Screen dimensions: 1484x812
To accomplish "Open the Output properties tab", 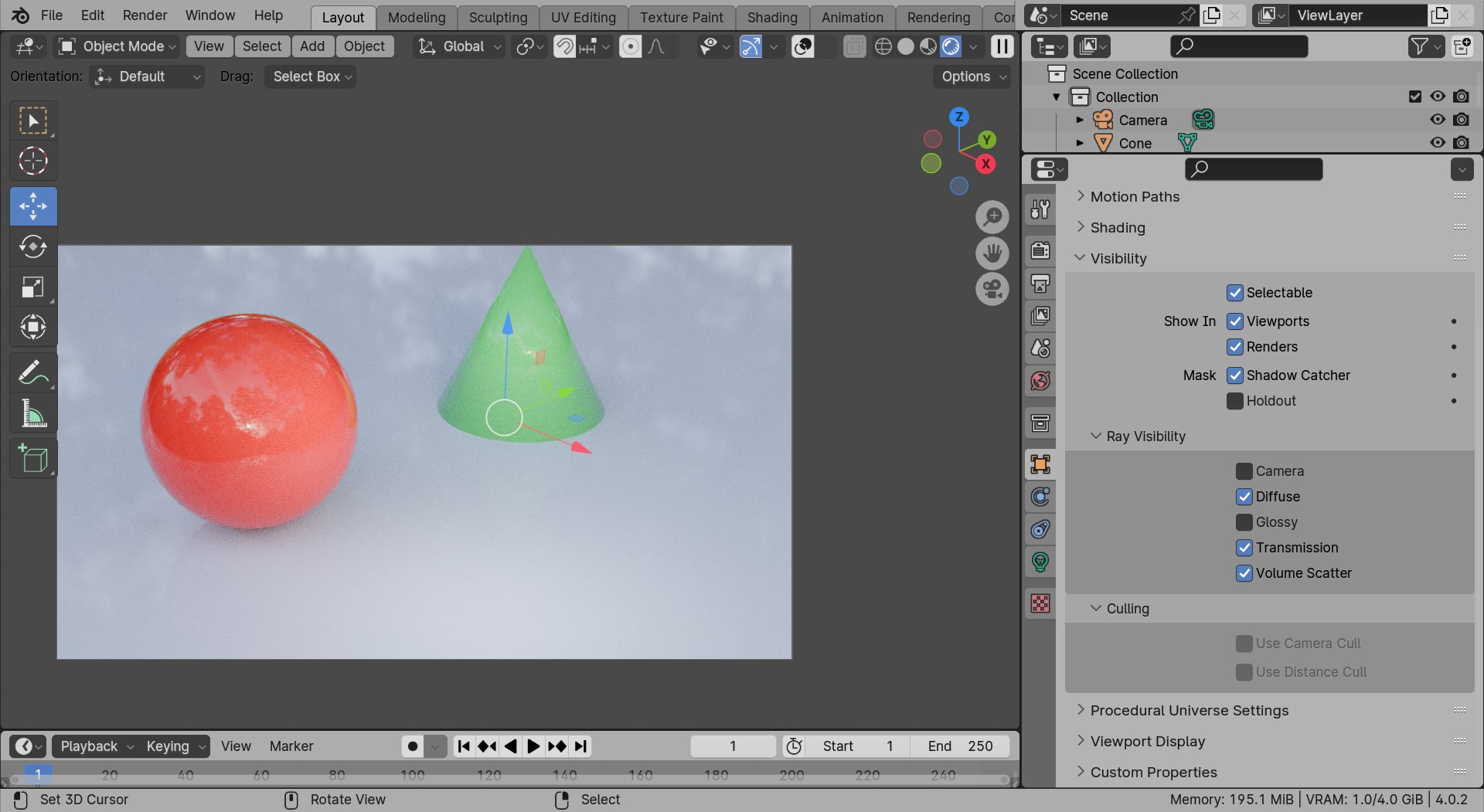I will pos(1040,283).
